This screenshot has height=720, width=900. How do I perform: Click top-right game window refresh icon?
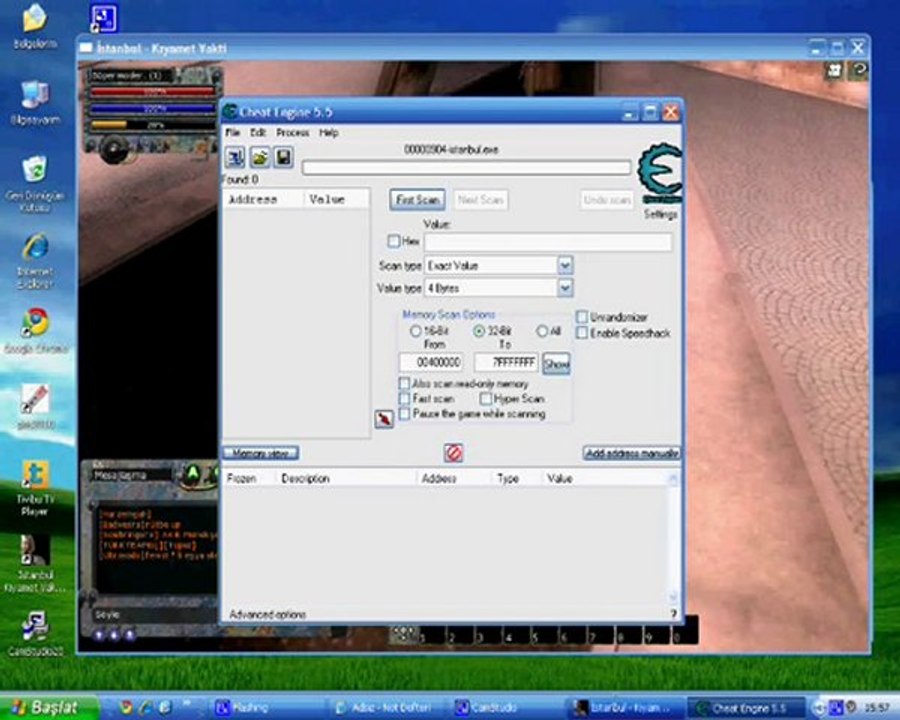859,71
